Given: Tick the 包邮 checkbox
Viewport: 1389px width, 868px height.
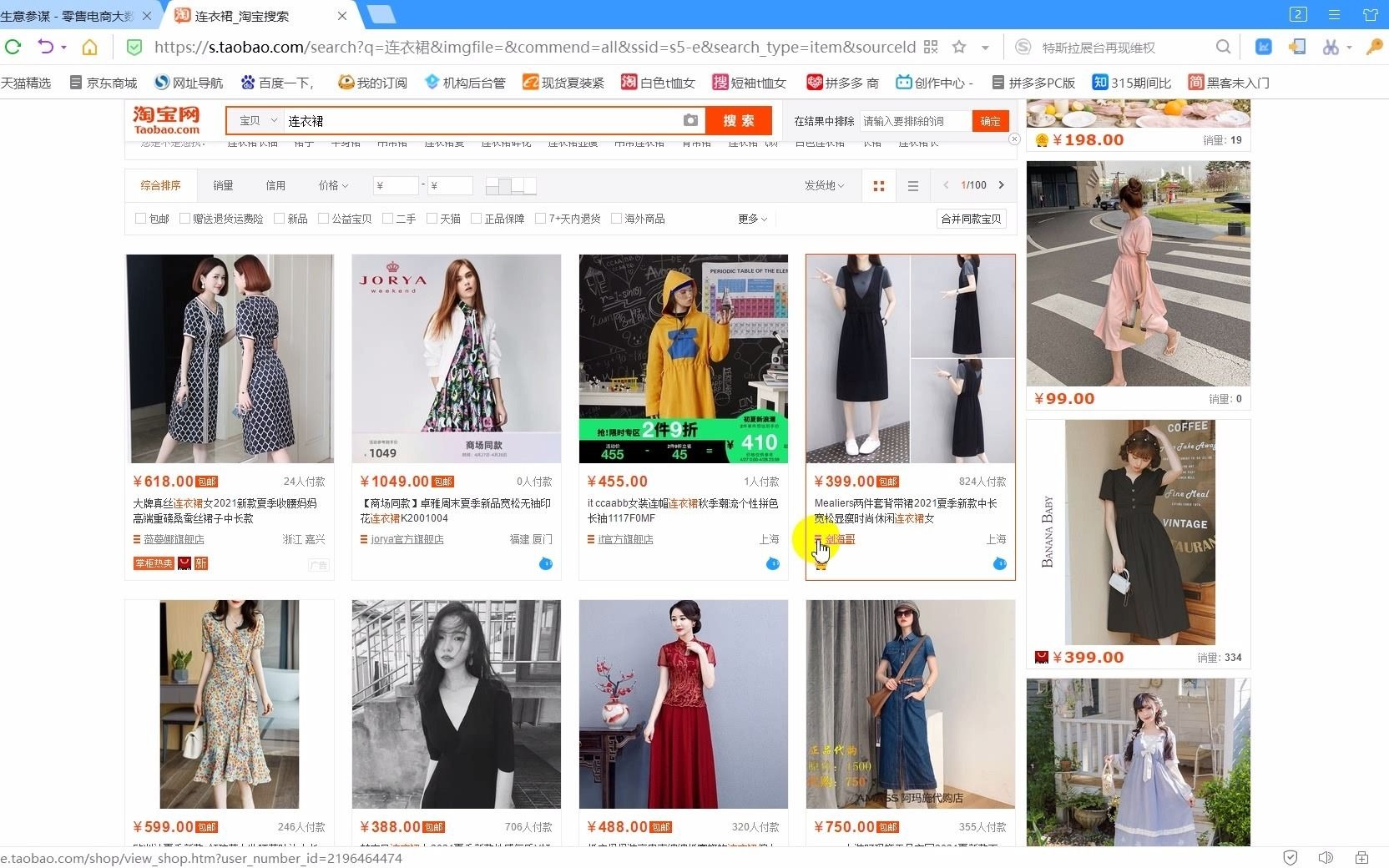Looking at the screenshot, I should (x=140, y=219).
